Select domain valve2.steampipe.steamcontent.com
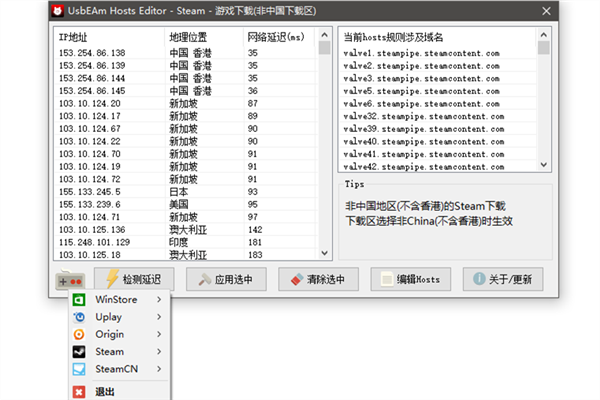This screenshot has height=400, width=600. 438,66
